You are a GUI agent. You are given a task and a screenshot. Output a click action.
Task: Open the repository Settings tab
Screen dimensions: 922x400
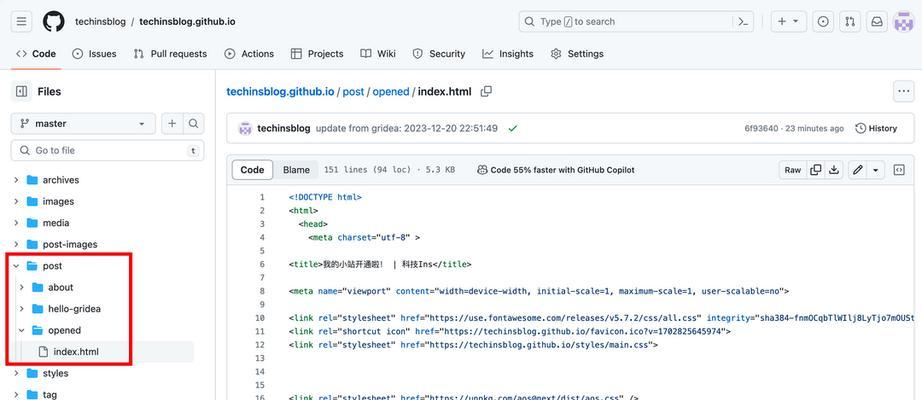click(577, 54)
